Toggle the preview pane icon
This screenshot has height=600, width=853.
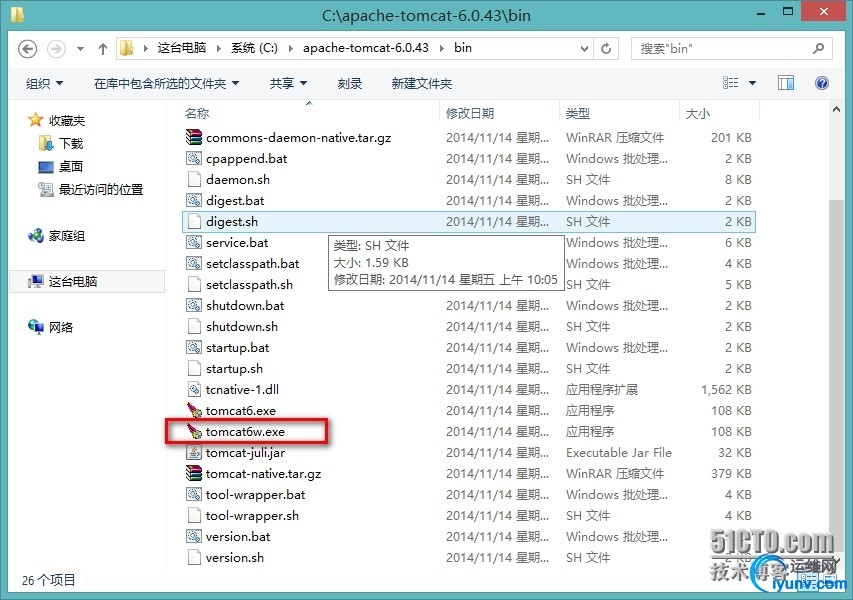[x=786, y=83]
